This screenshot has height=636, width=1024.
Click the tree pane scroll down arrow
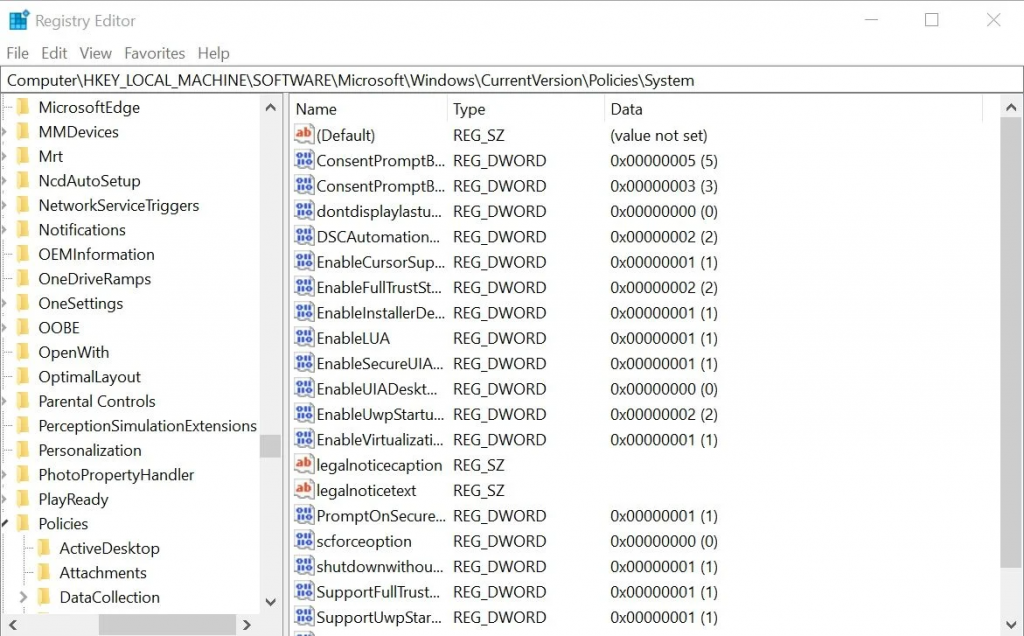pyautogui.click(x=270, y=601)
